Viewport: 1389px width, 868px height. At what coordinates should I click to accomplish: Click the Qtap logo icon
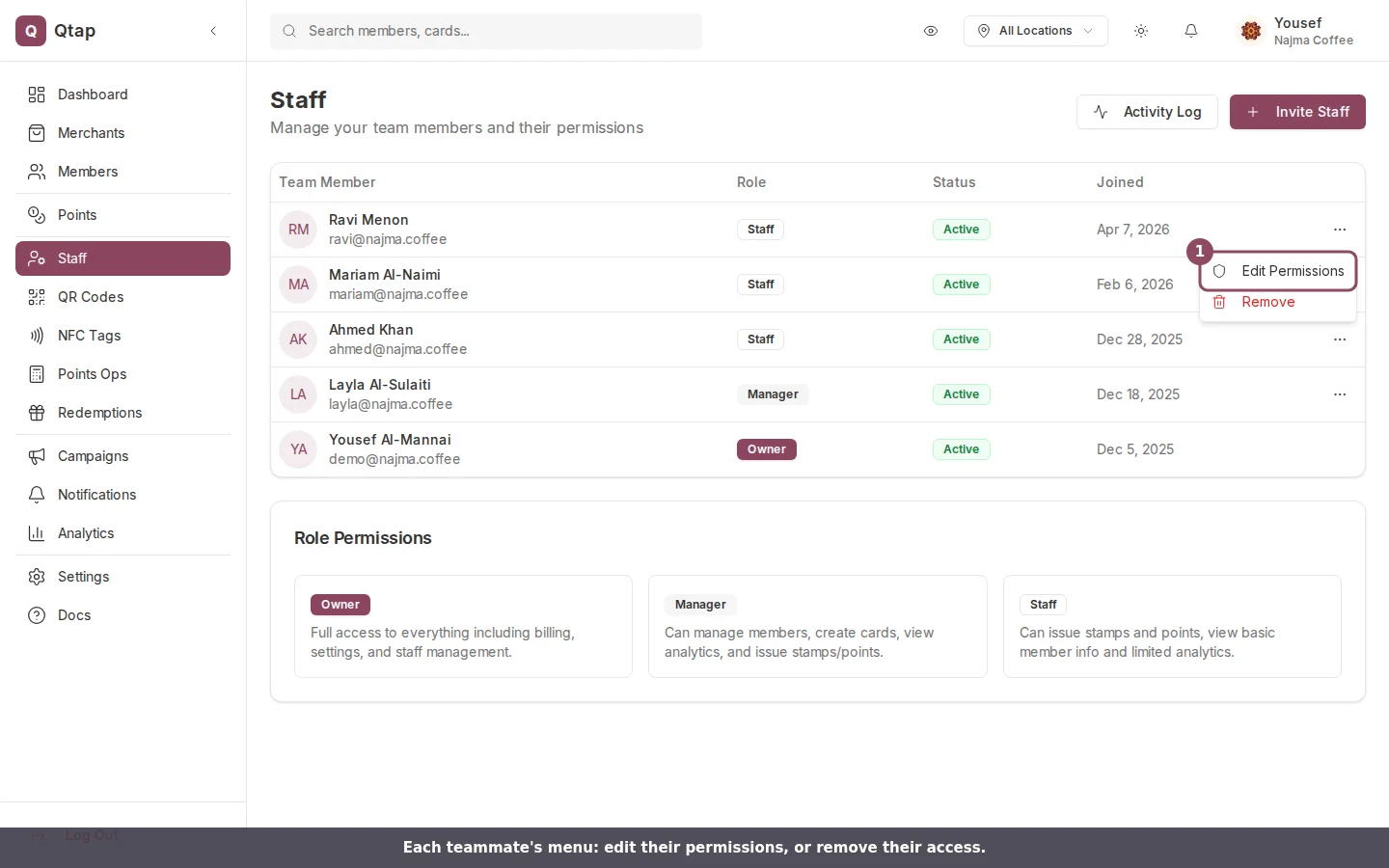[31, 31]
